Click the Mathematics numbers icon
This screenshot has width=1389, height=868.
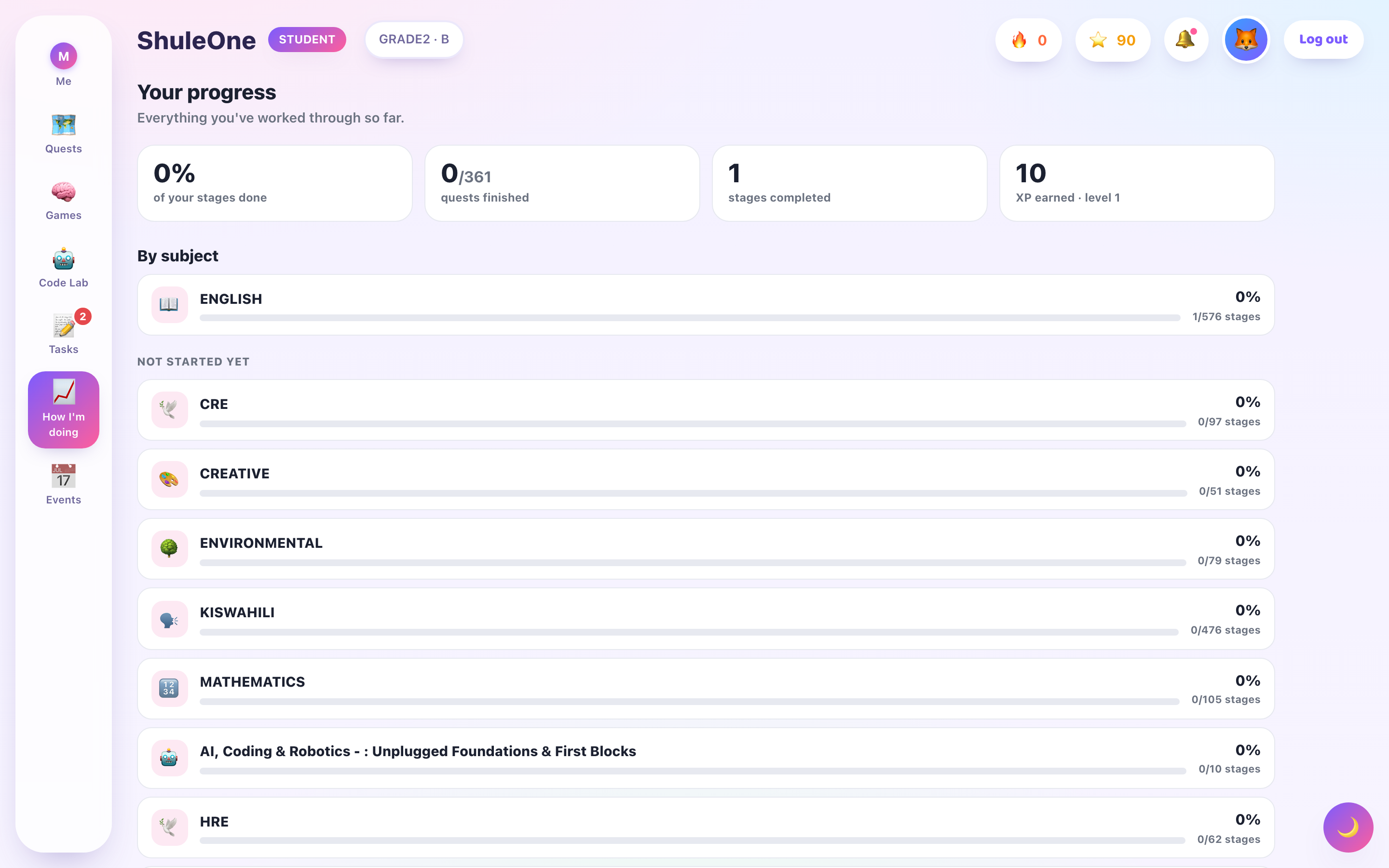pos(169,688)
